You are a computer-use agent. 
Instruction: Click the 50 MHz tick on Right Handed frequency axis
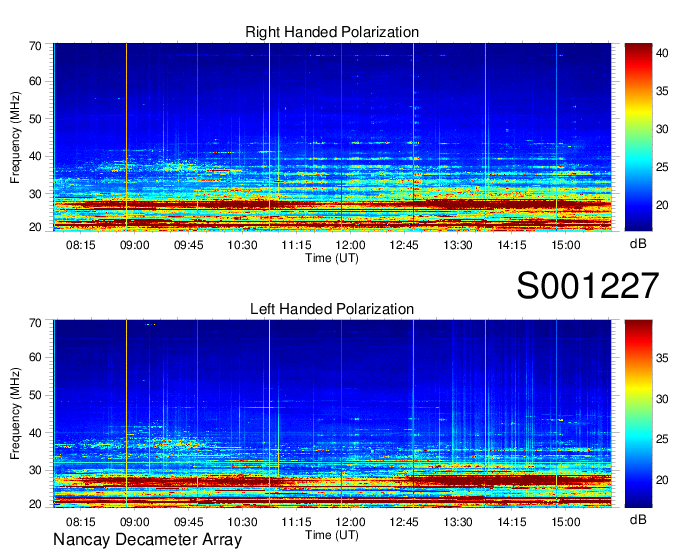click(35, 119)
